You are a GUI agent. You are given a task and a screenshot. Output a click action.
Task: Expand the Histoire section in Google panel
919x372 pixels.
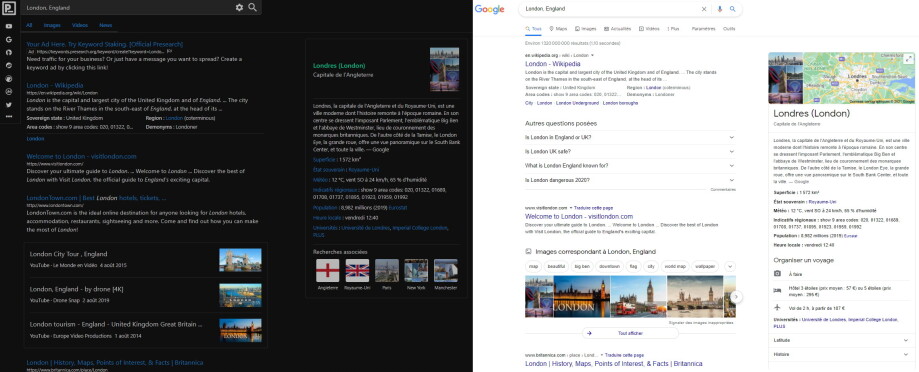[841, 354]
